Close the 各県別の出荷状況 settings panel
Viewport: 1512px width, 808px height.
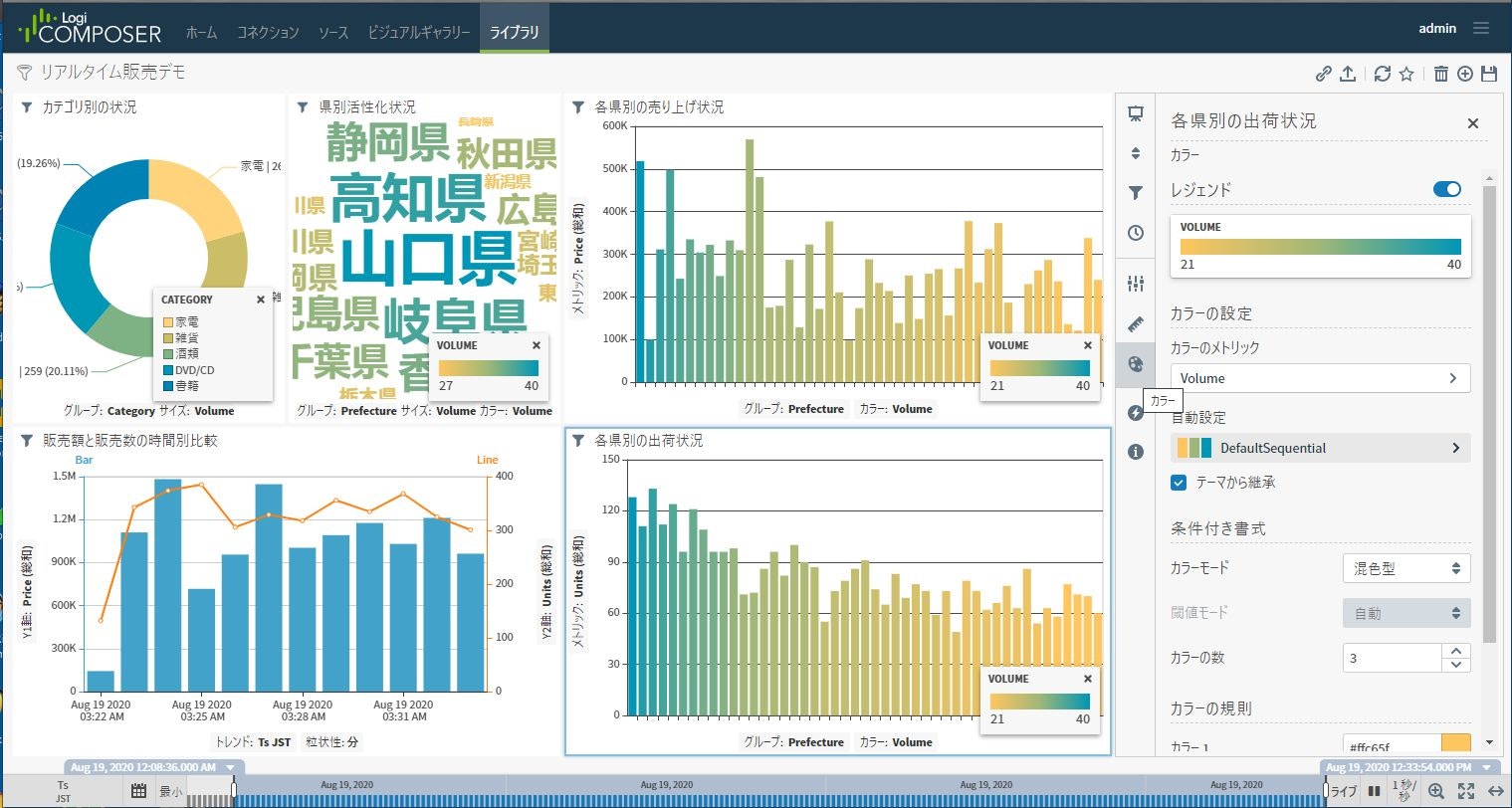(1473, 123)
